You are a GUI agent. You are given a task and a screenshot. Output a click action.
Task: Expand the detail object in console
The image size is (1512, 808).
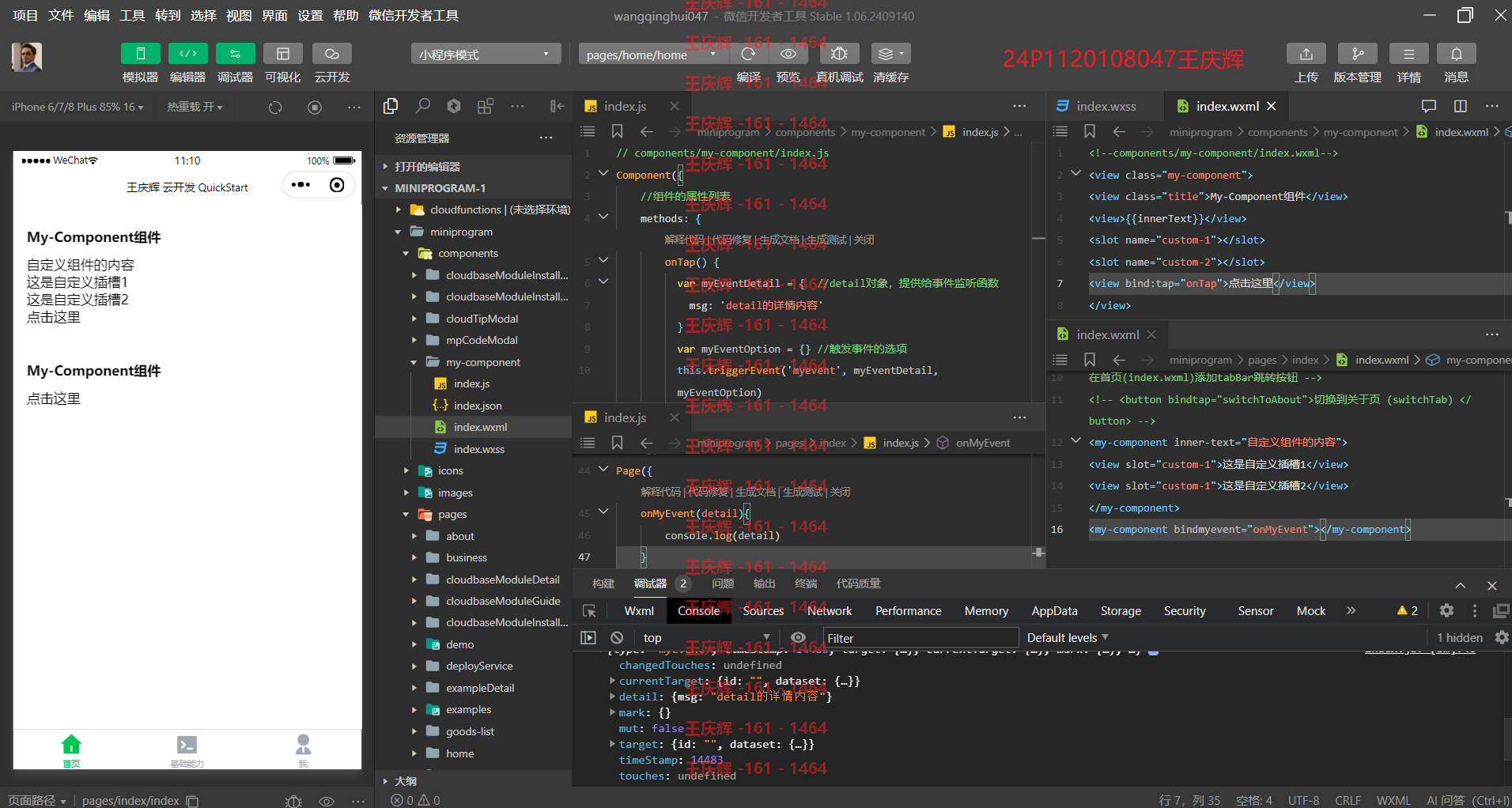pos(612,697)
